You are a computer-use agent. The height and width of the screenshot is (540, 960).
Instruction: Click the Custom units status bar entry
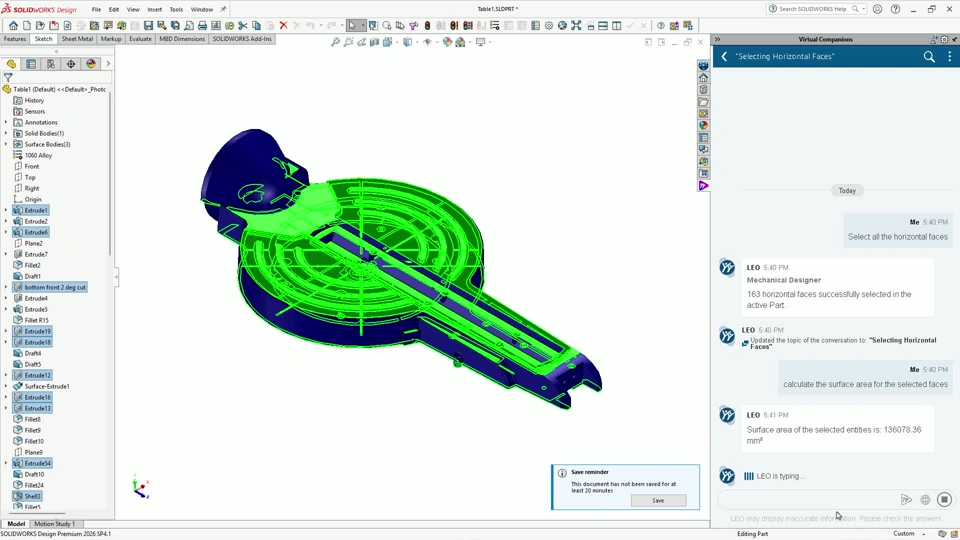(904, 534)
